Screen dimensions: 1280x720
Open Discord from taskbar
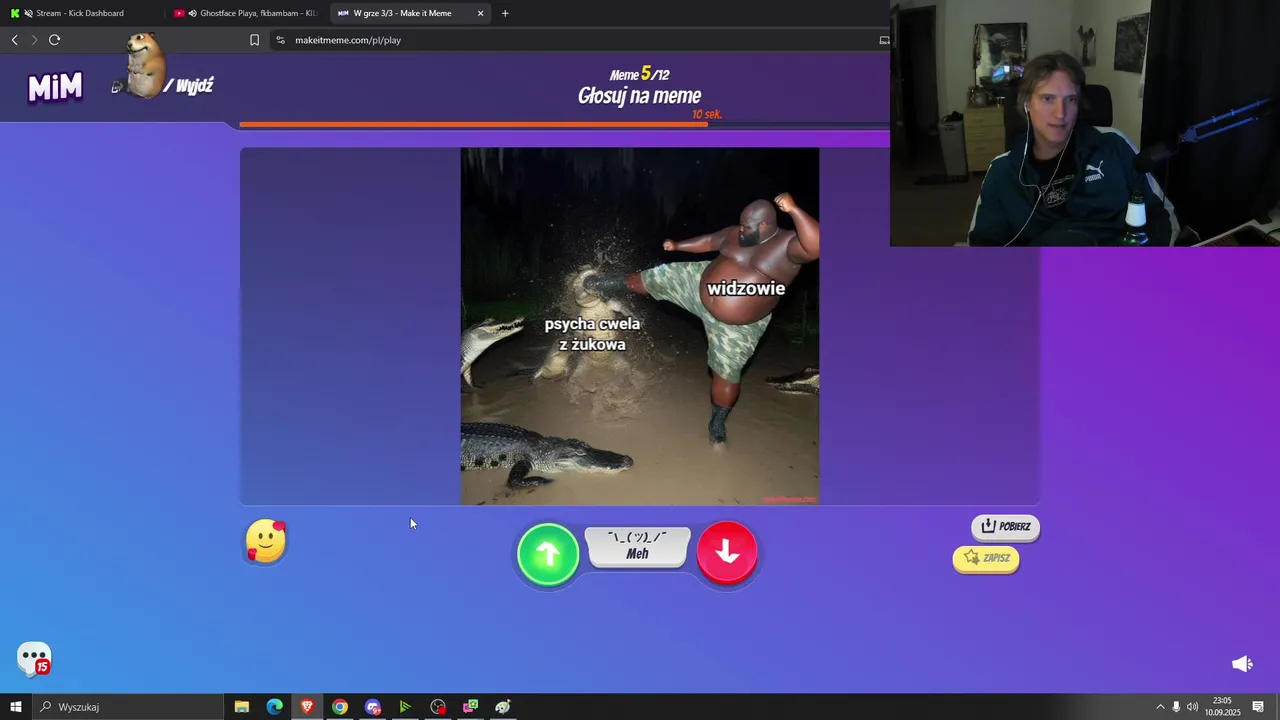373,707
